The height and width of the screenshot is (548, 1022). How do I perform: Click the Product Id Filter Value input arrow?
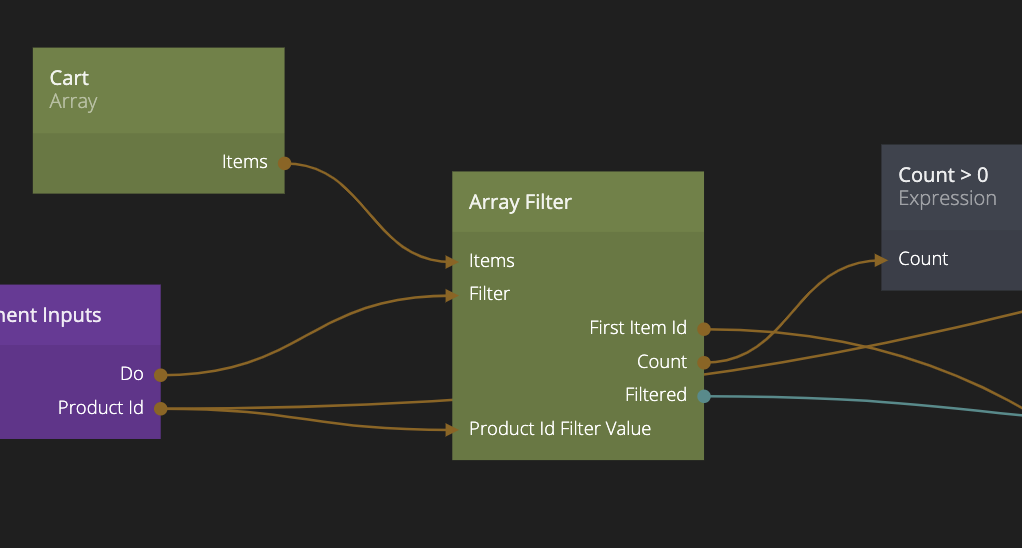[x=451, y=429]
